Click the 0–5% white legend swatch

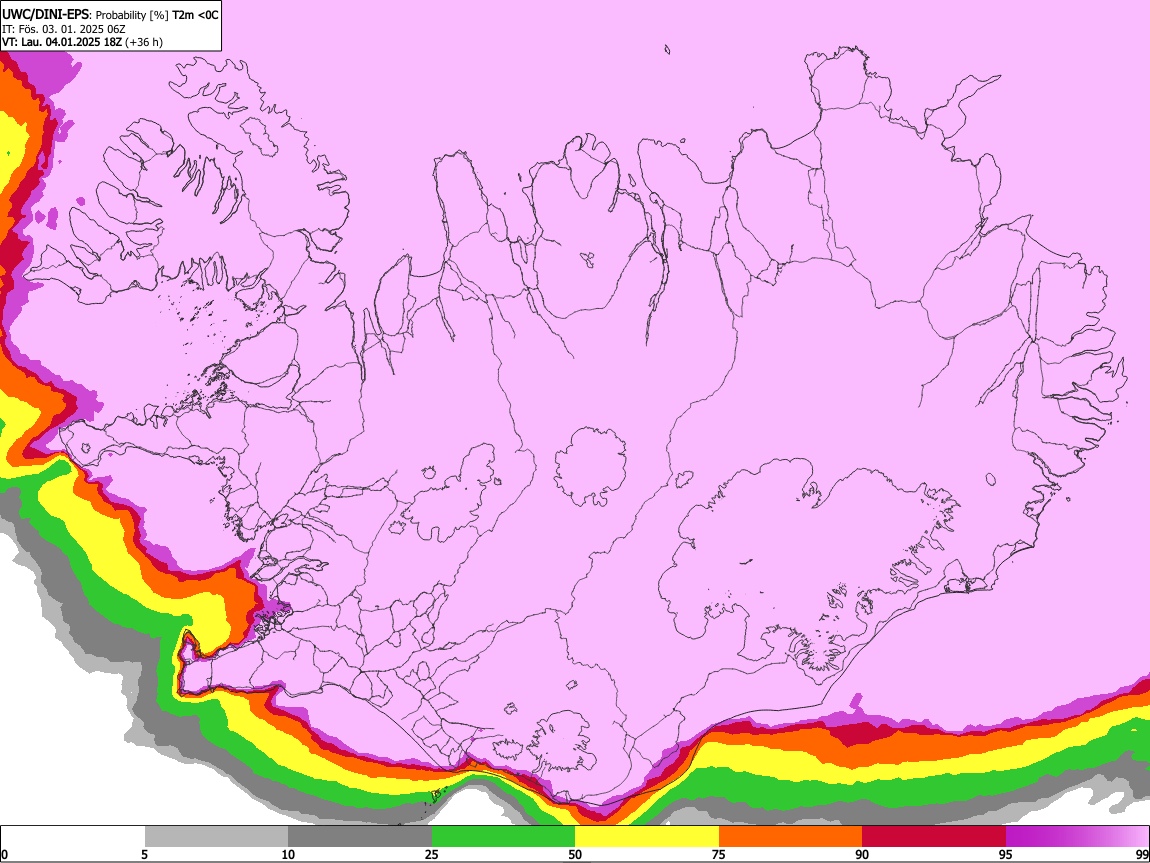[x=73, y=836]
